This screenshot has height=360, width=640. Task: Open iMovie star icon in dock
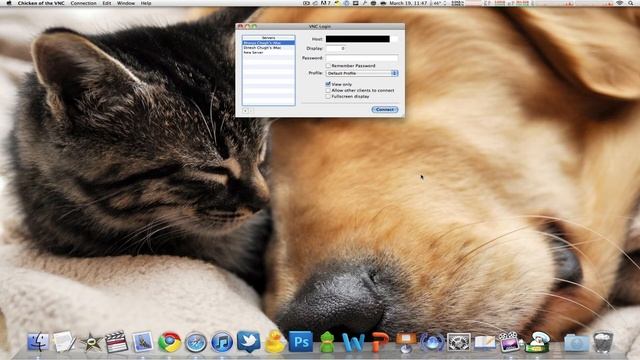tap(91, 342)
